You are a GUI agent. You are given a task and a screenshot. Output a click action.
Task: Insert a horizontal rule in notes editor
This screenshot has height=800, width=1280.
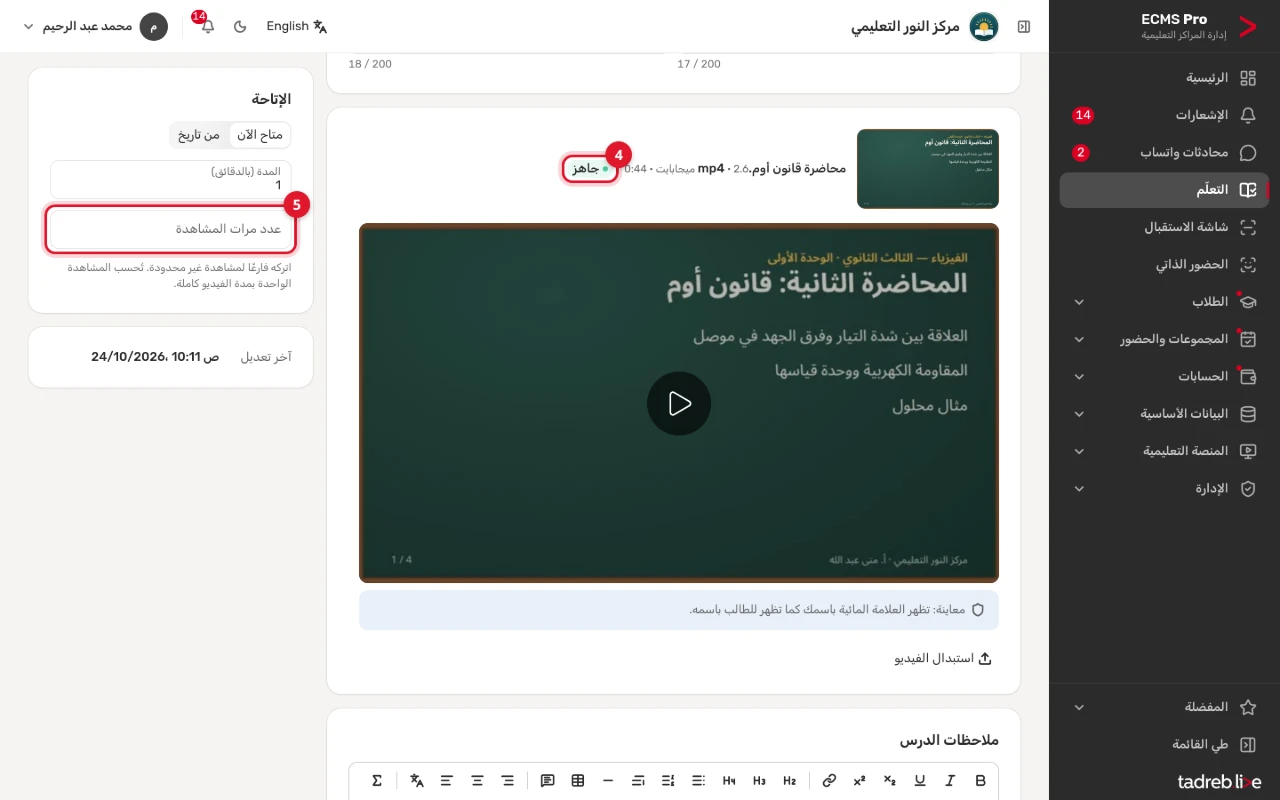click(x=608, y=780)
